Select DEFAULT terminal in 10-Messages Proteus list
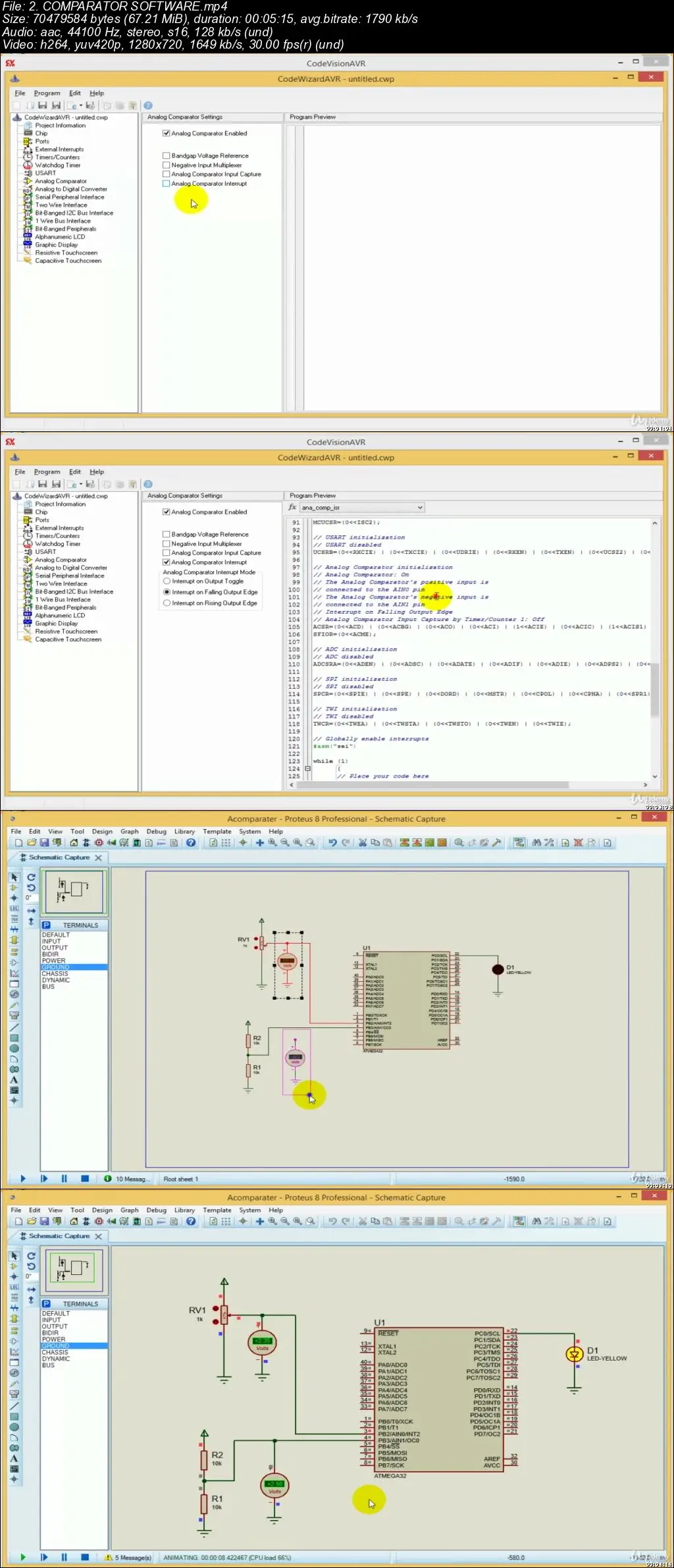674x1568 pixels. (56, 935)
